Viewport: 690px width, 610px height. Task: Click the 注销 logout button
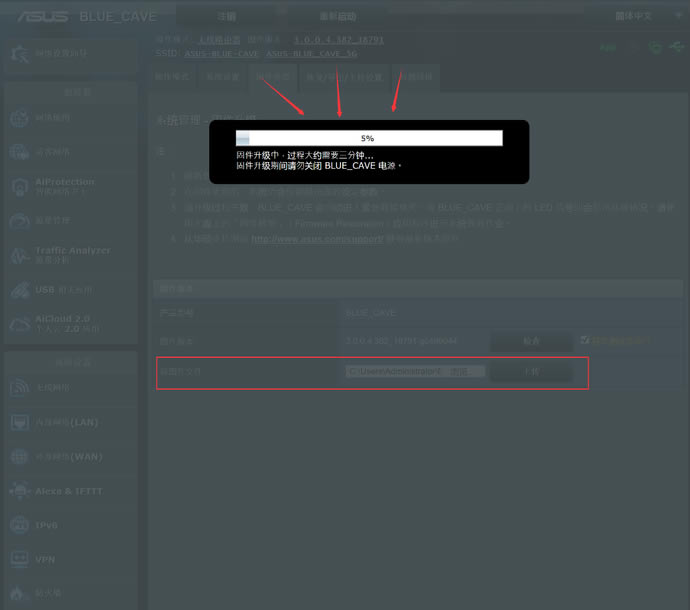pyautogui.click(x=226, y=17)
